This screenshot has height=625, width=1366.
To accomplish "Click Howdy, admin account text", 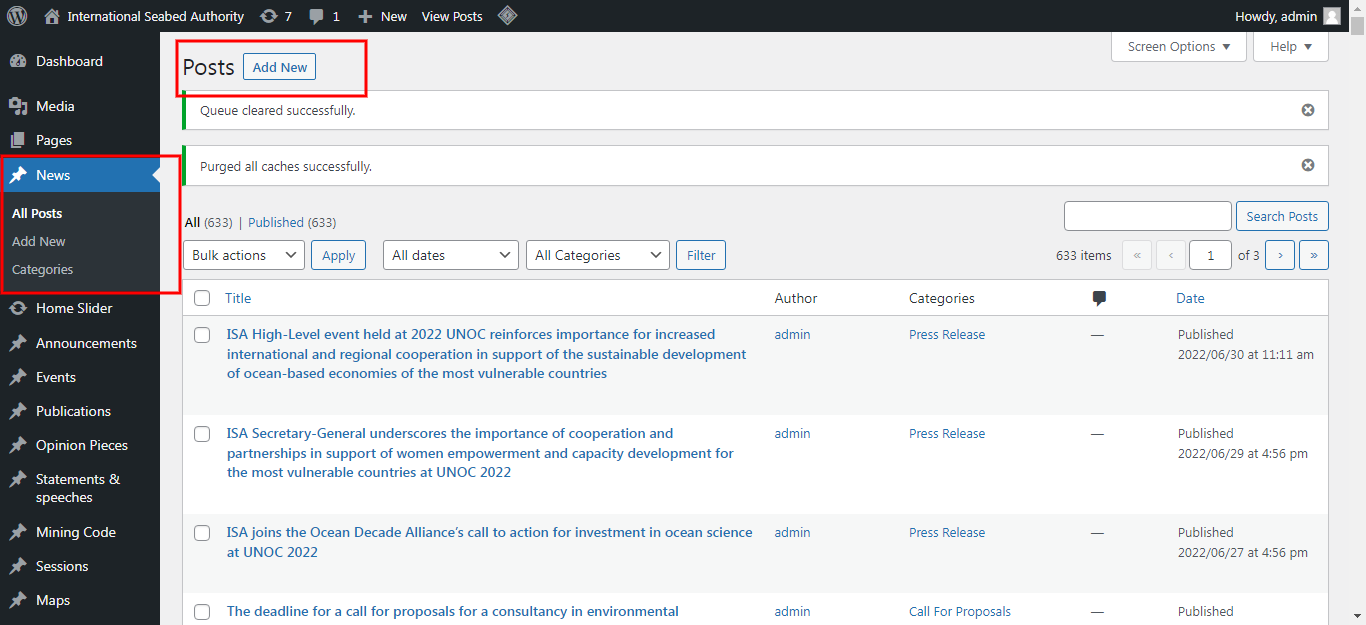I will [1276, 16].
